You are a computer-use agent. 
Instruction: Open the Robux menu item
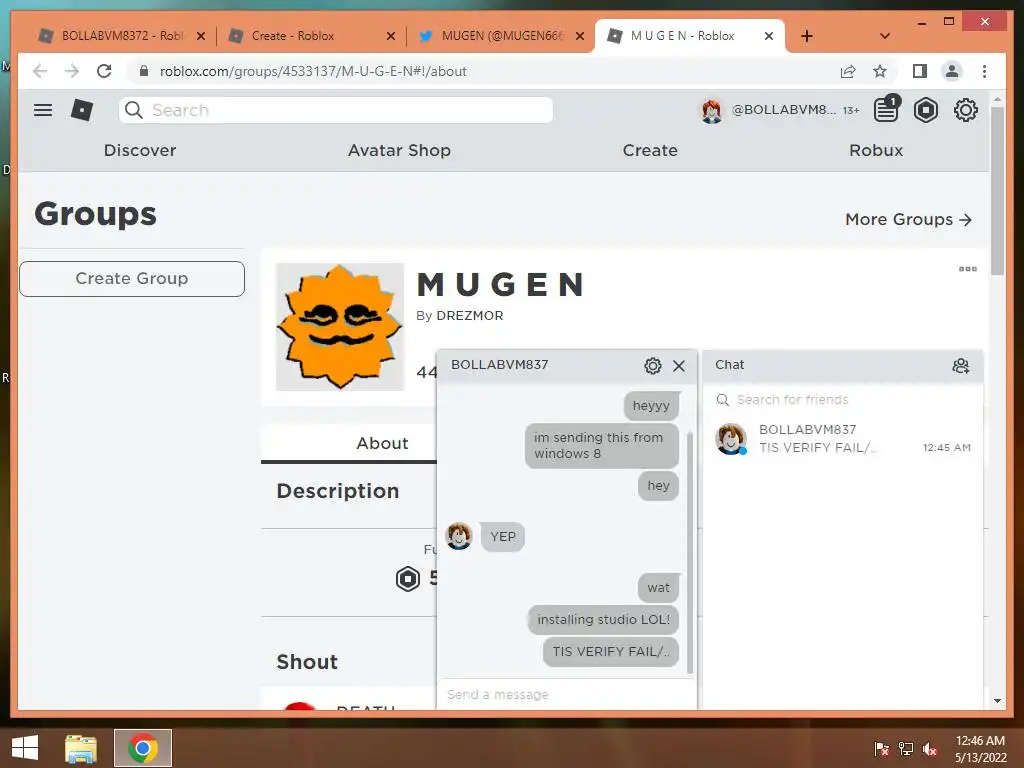pos(876,150)
